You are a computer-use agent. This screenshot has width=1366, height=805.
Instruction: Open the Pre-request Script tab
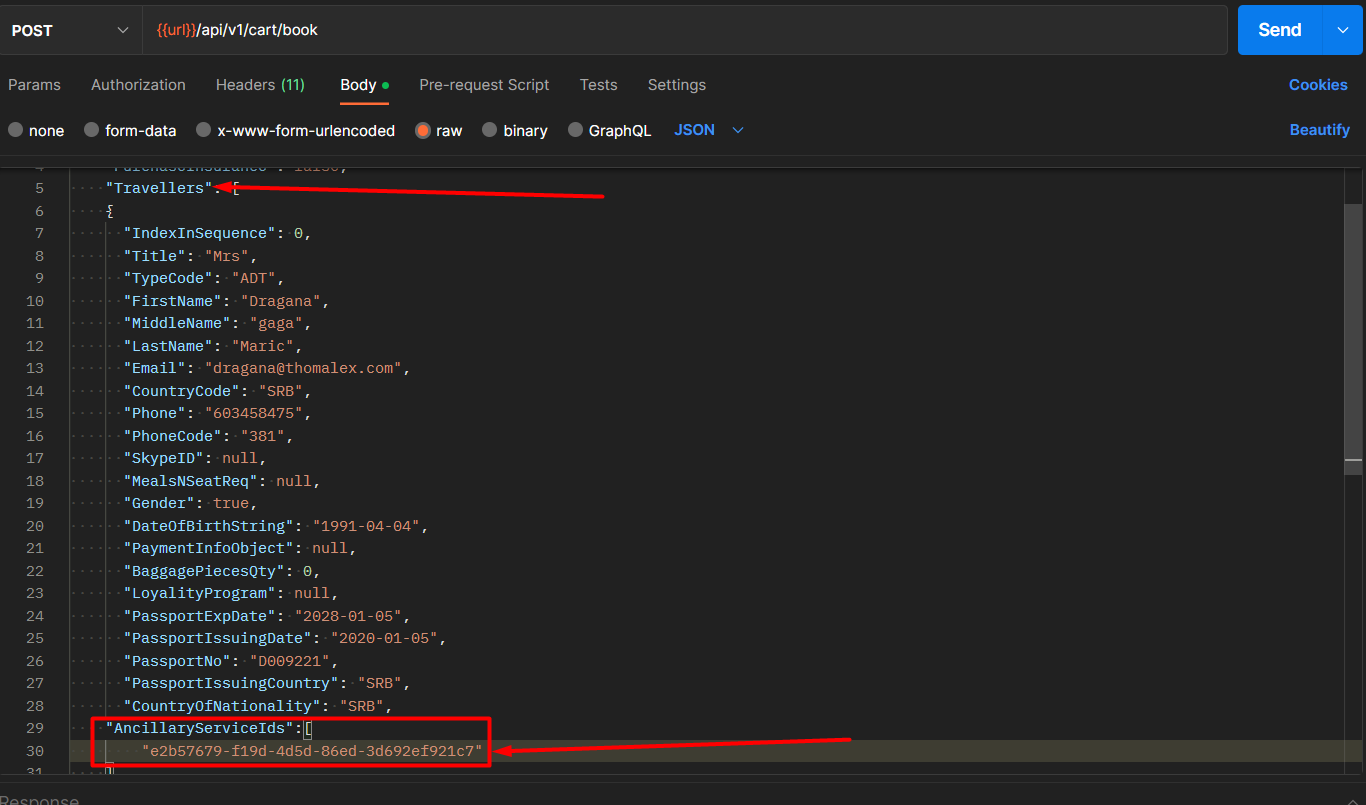tap(484, 85)
